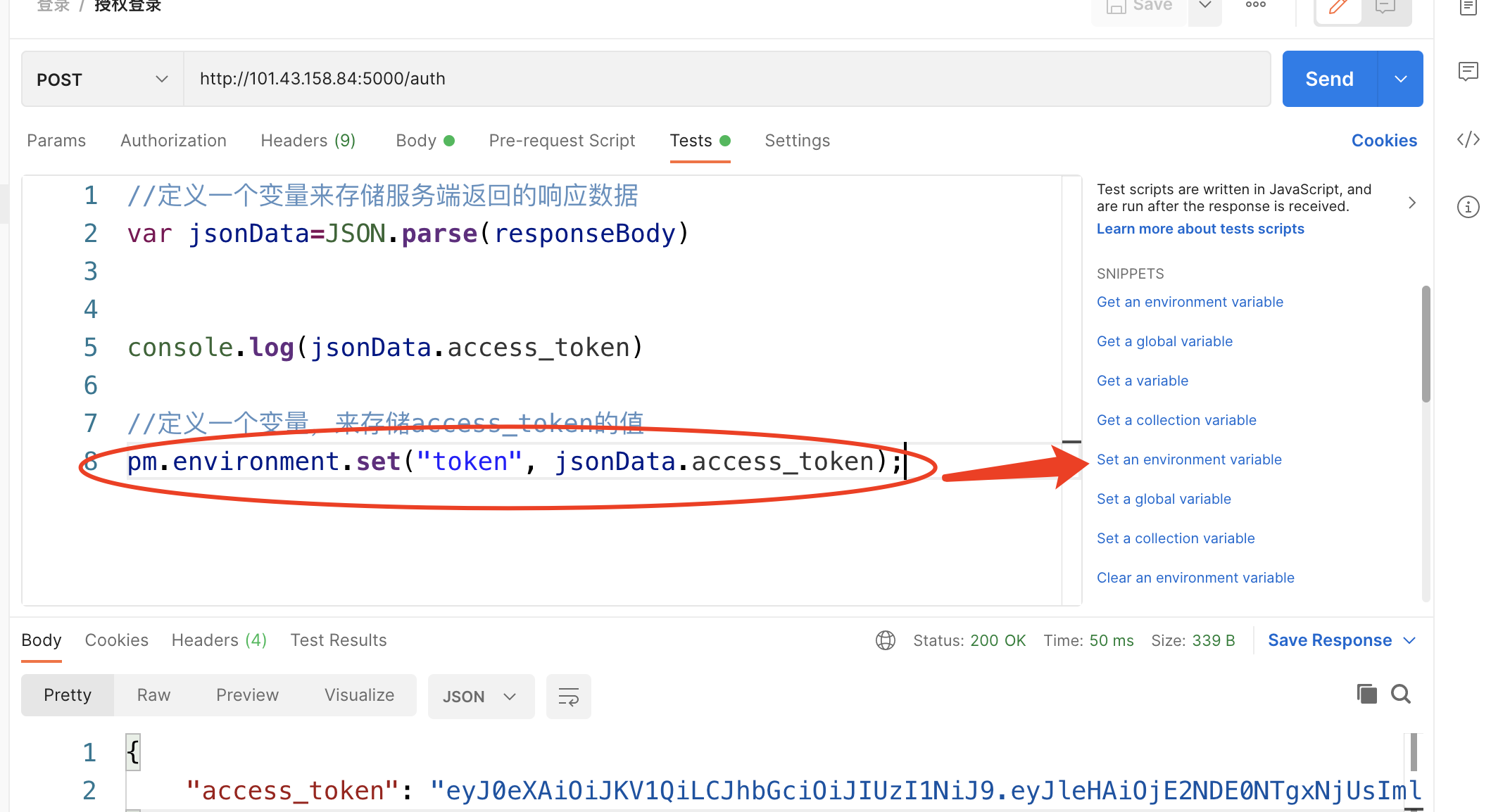Insert the Set a global variable snippet
Viewport: 1491px width, 812px height.
click(1164, 499)
